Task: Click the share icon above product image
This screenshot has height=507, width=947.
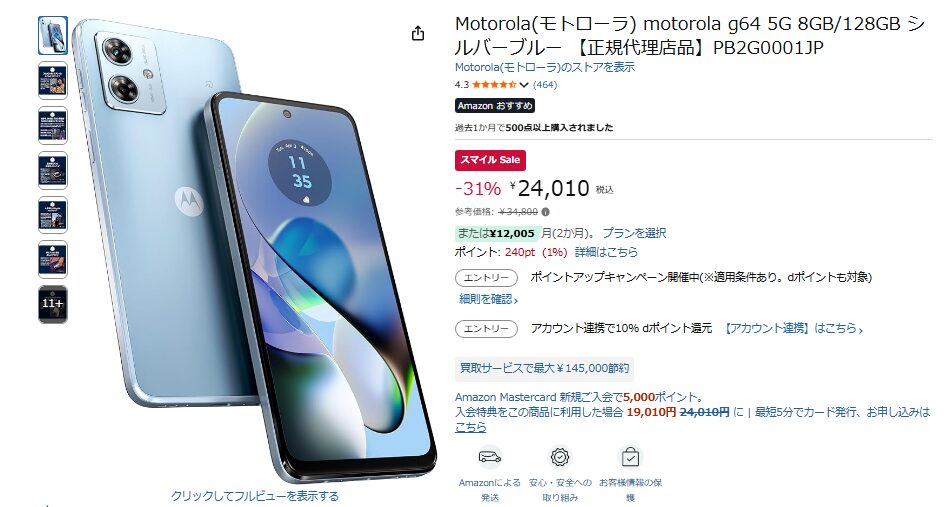Action: coord(418,33)
